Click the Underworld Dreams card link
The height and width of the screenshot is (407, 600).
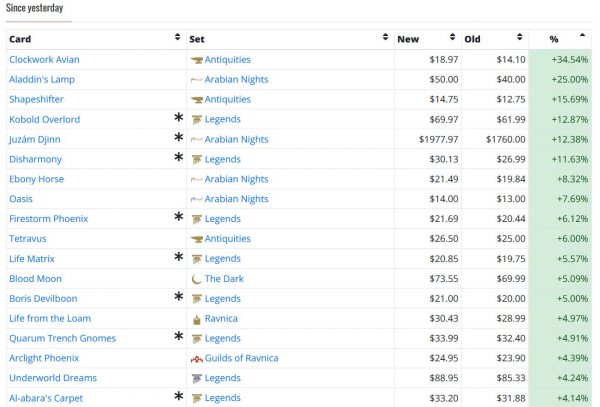52,378
